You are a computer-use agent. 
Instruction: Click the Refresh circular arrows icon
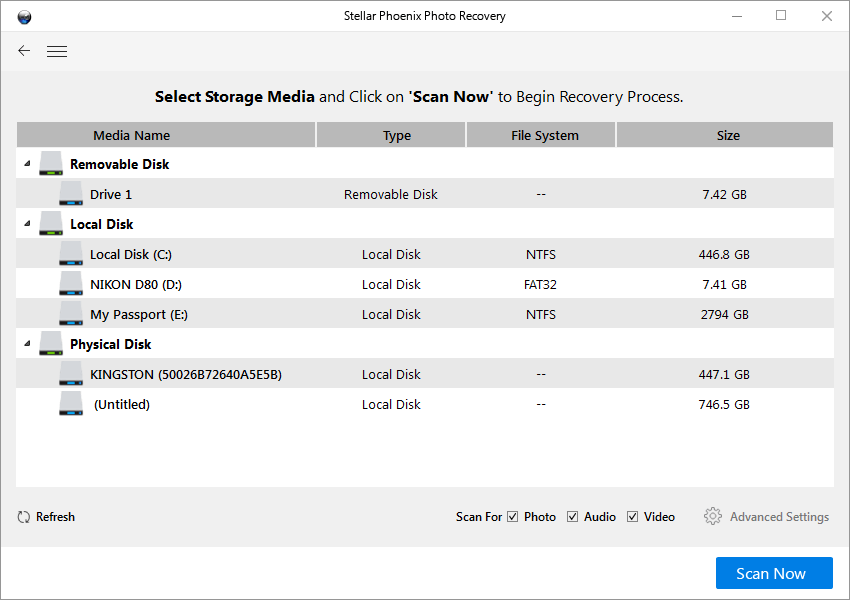(24, 517)
